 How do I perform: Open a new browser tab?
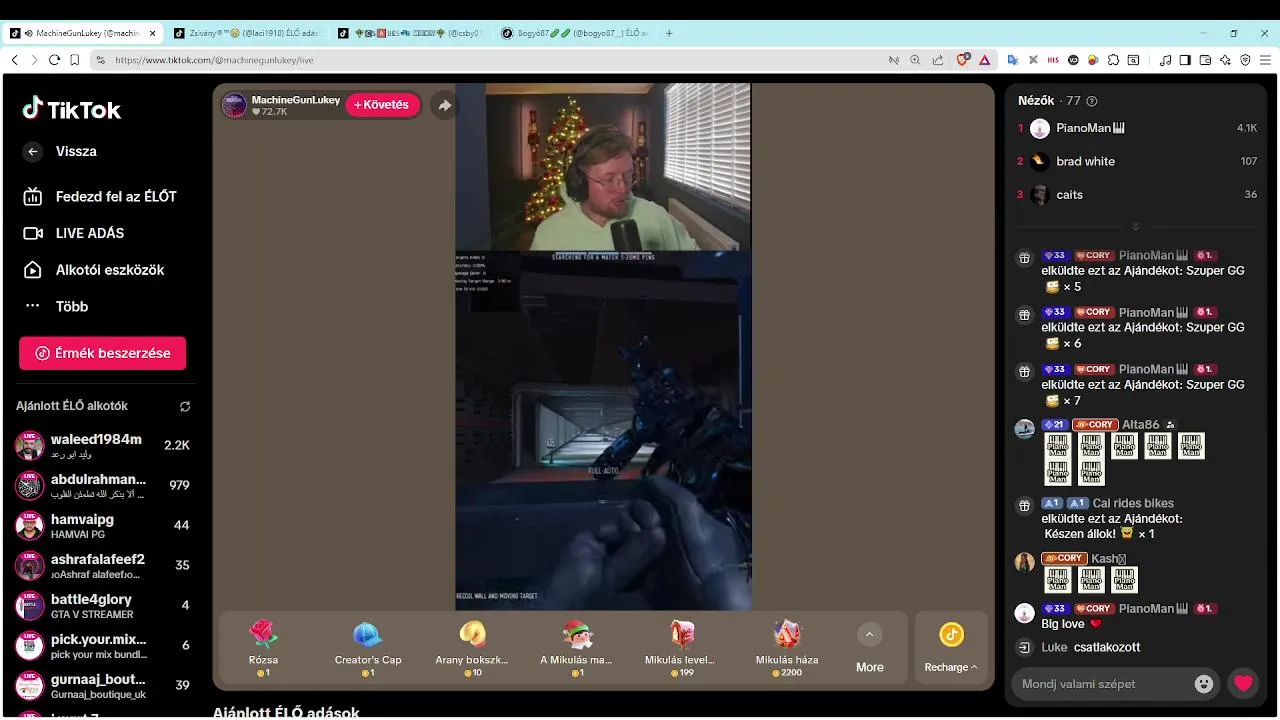point(669,33)
